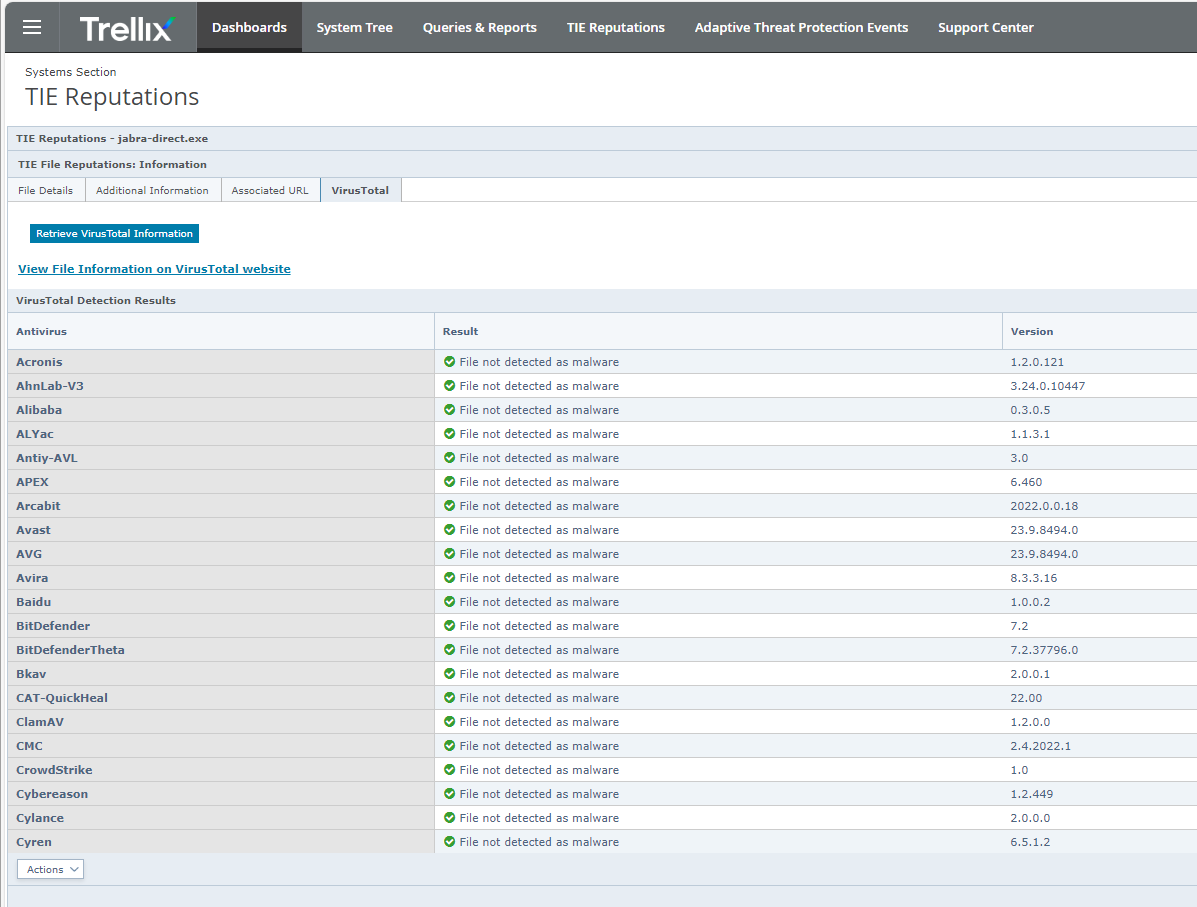
Task: Click green check icon in Cylance row
Action: (450, 818)
